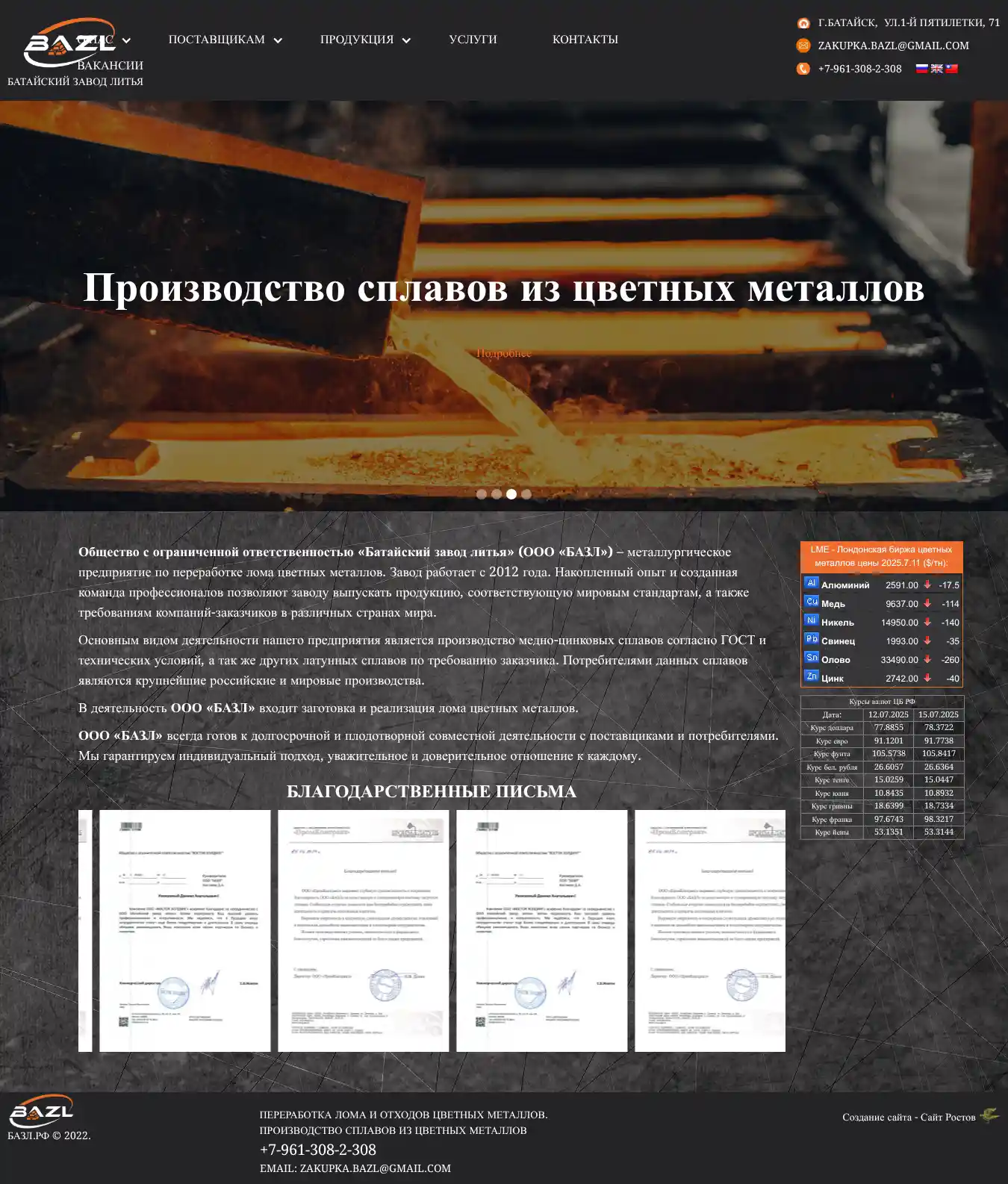The height and width of the screenshot is (1184, 1008).
Task: Click the Zn zinc element icon
Action: point(811,676)
